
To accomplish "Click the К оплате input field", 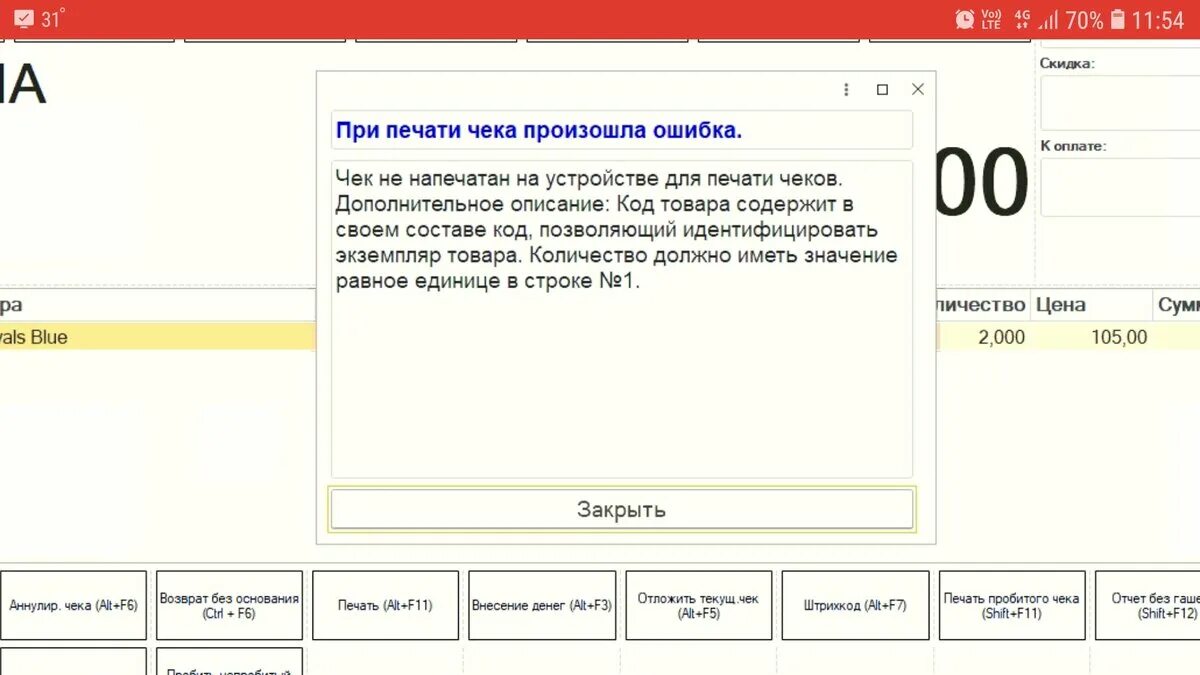I will [x=1120, y=187].
